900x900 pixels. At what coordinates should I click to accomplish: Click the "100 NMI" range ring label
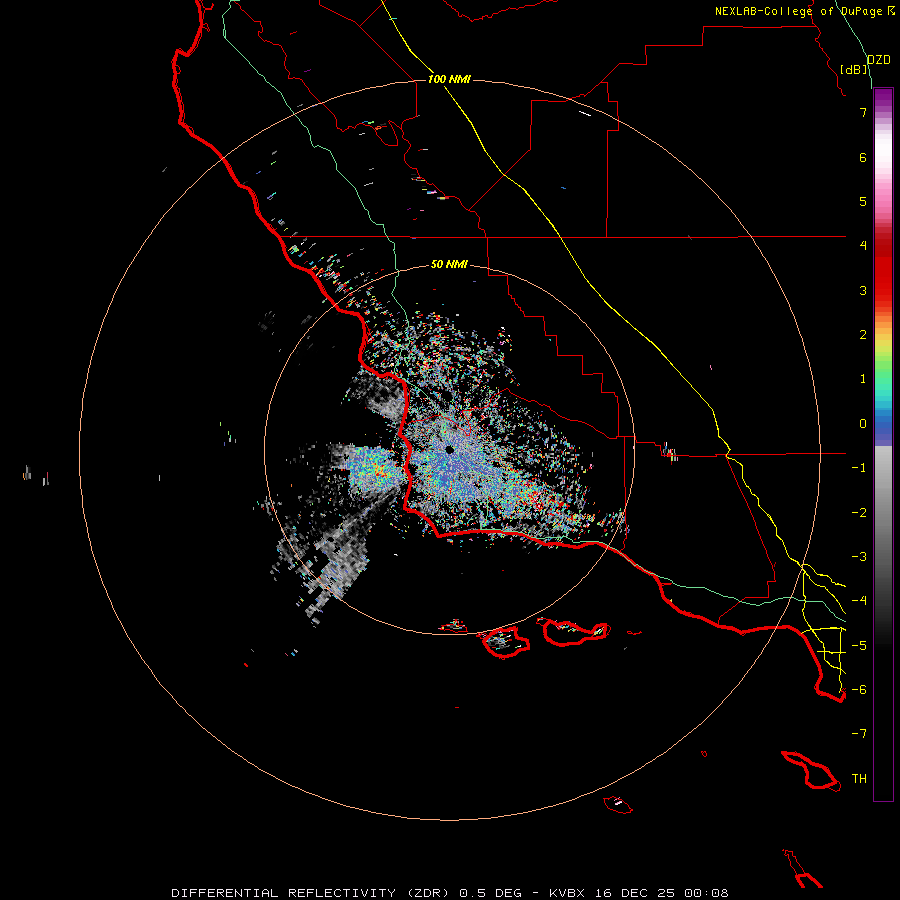pos(449,79)
